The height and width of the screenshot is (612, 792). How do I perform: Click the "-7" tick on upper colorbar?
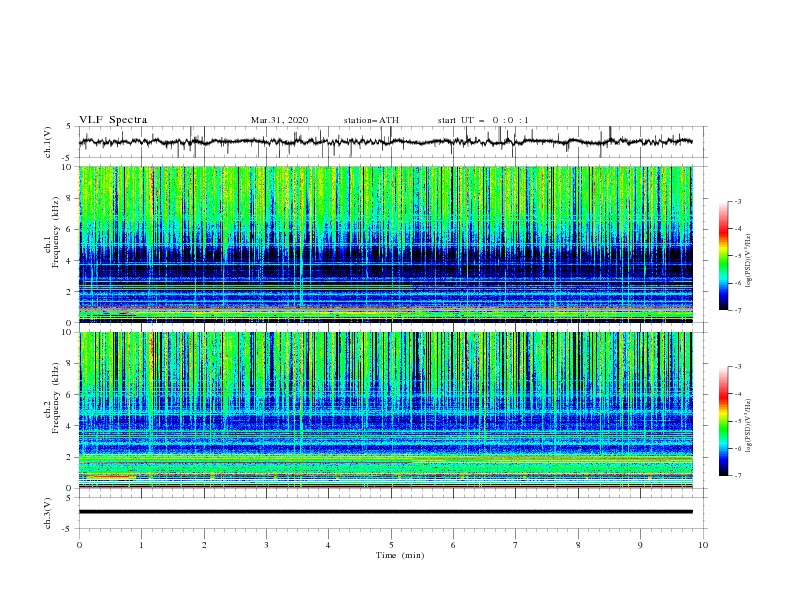tap(738, 310)
